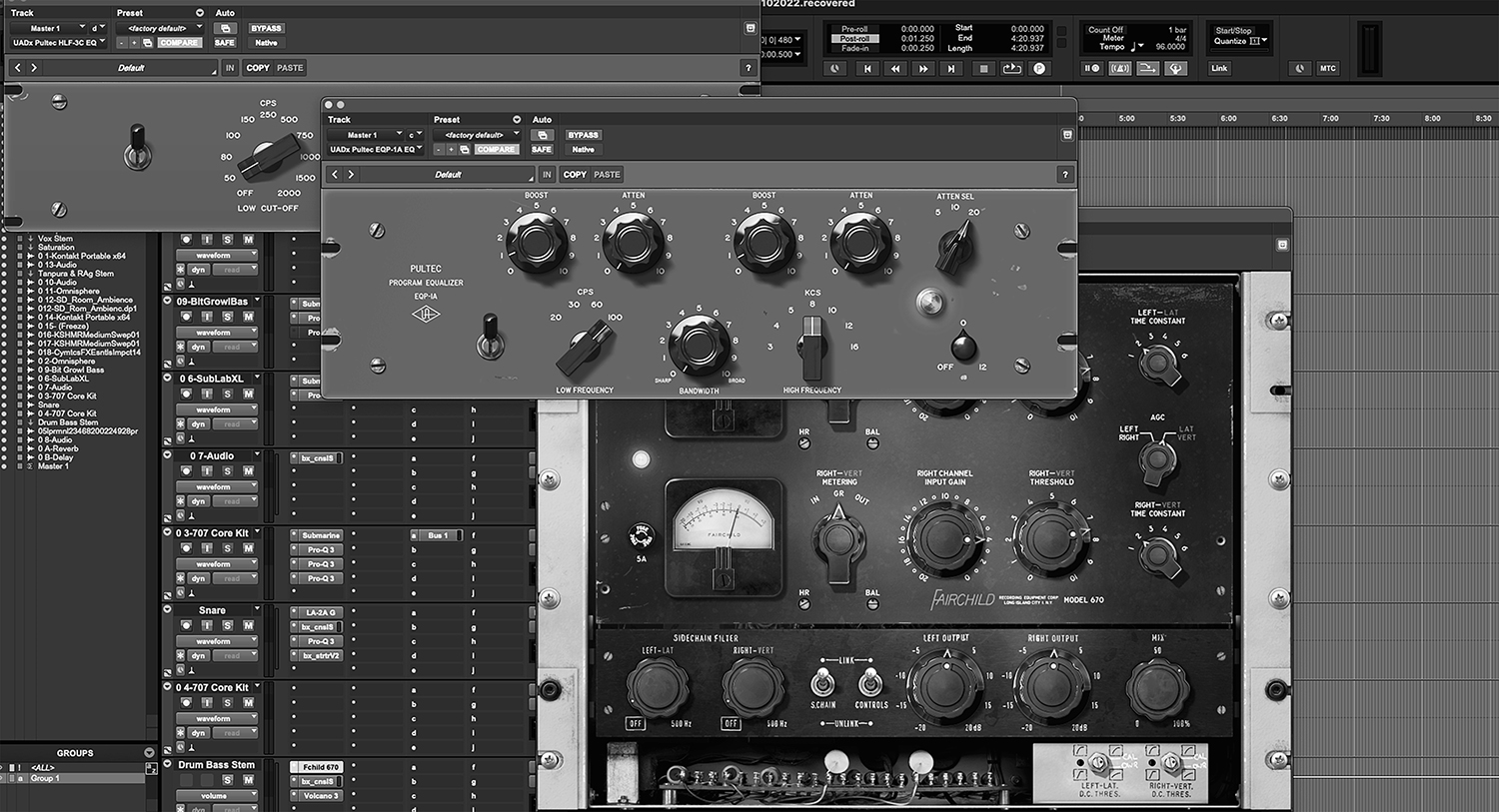This screenshot has width=1499, height=812.
Task: Click the Stop transport button
Action: pyautogui.click(x=983, y=69)
